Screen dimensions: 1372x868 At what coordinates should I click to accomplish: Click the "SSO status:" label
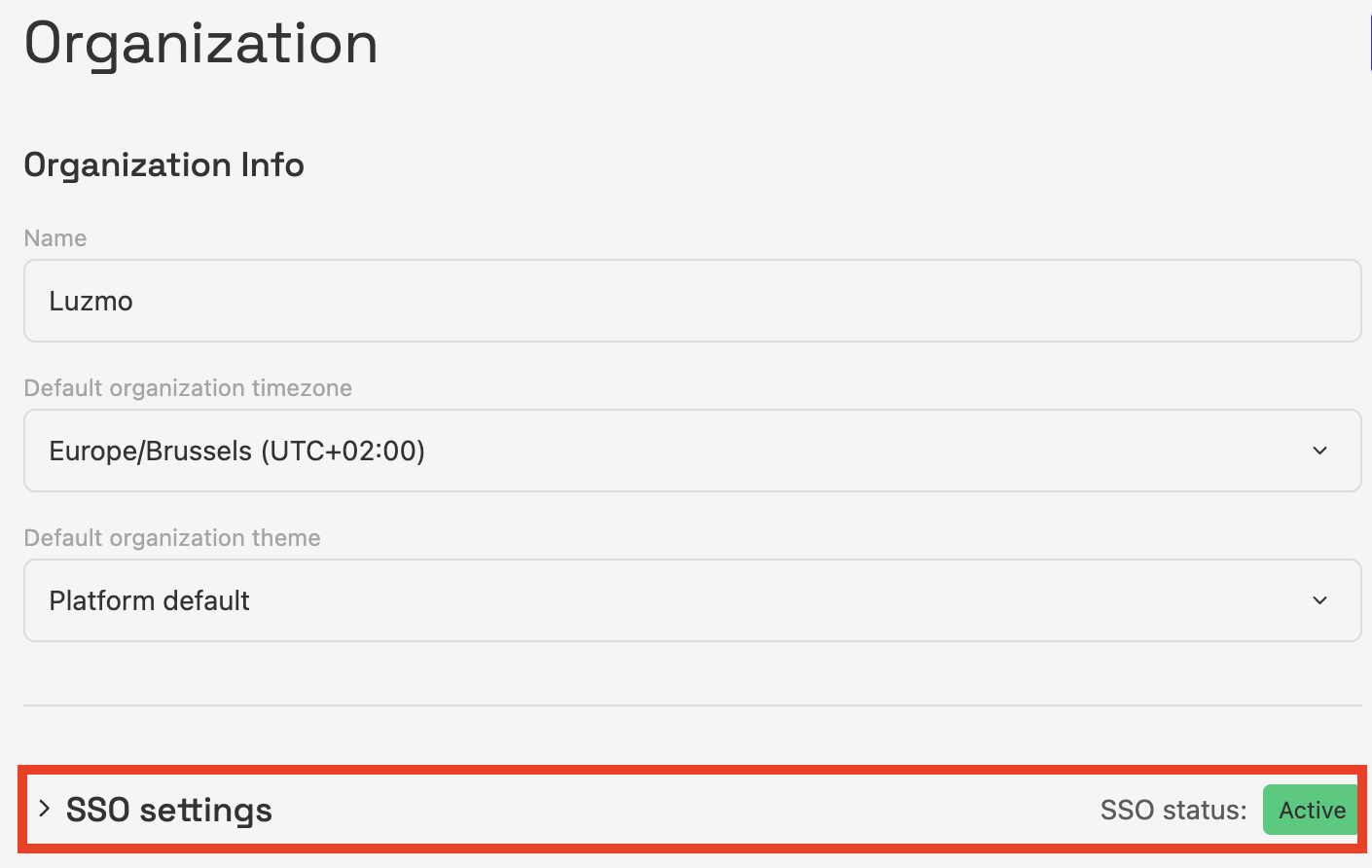(x=1173, y=810)
